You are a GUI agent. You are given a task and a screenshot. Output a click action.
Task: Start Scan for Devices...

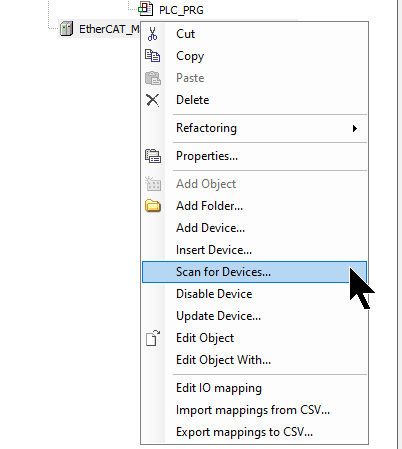click(255, 272)
